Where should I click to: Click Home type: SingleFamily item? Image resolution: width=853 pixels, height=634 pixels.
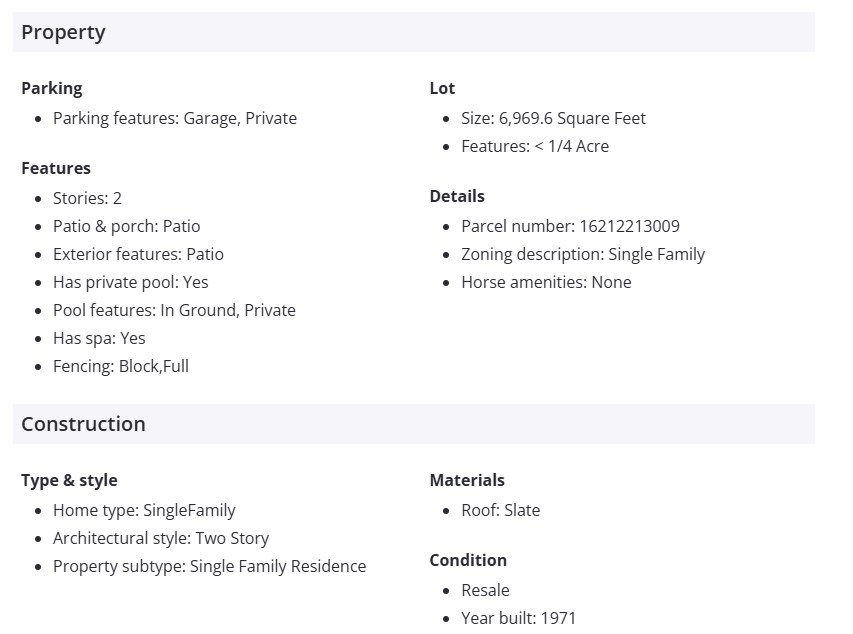(x=144, y=510)
